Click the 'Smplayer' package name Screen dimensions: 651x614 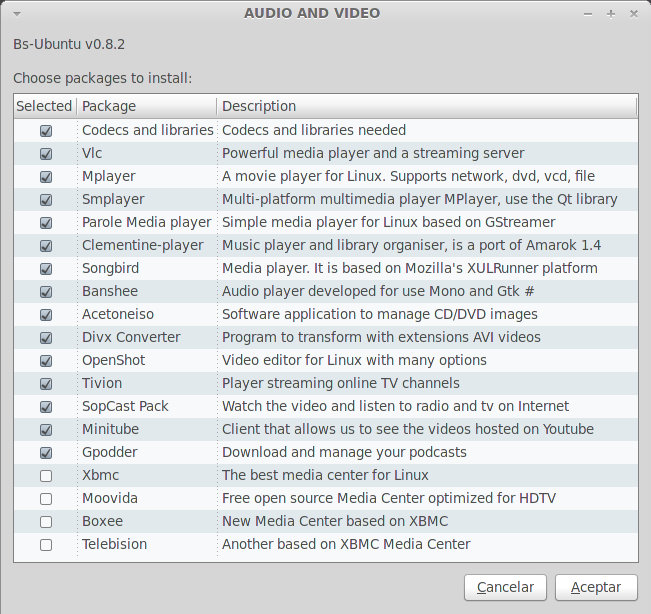(113, 199)
